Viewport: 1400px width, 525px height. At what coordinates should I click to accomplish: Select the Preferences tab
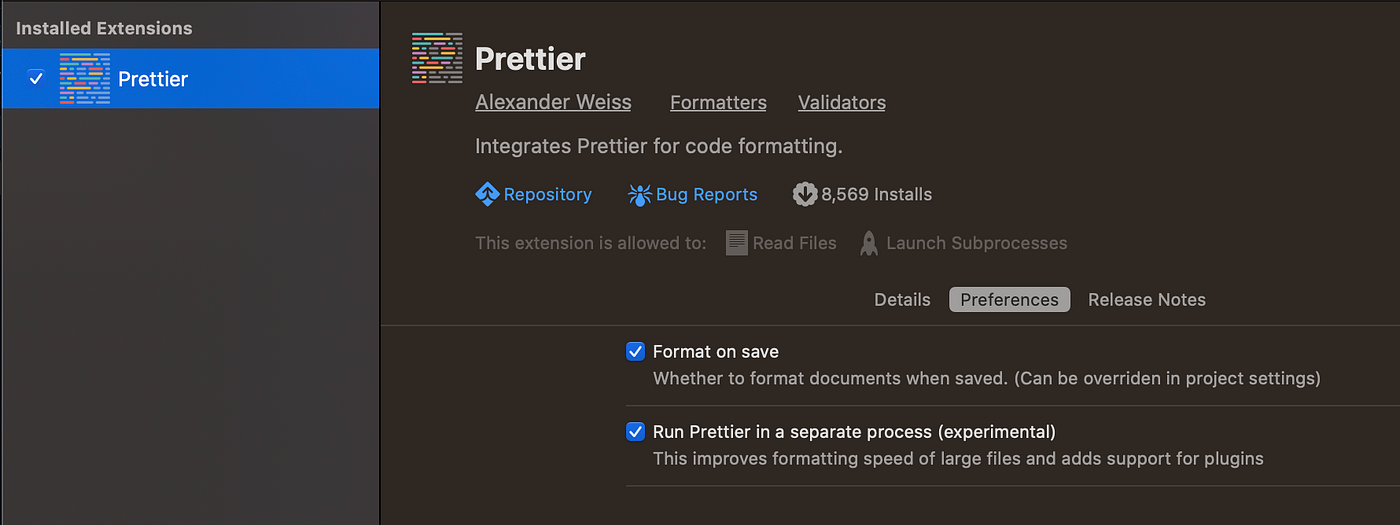click(x=1009, y=300)
